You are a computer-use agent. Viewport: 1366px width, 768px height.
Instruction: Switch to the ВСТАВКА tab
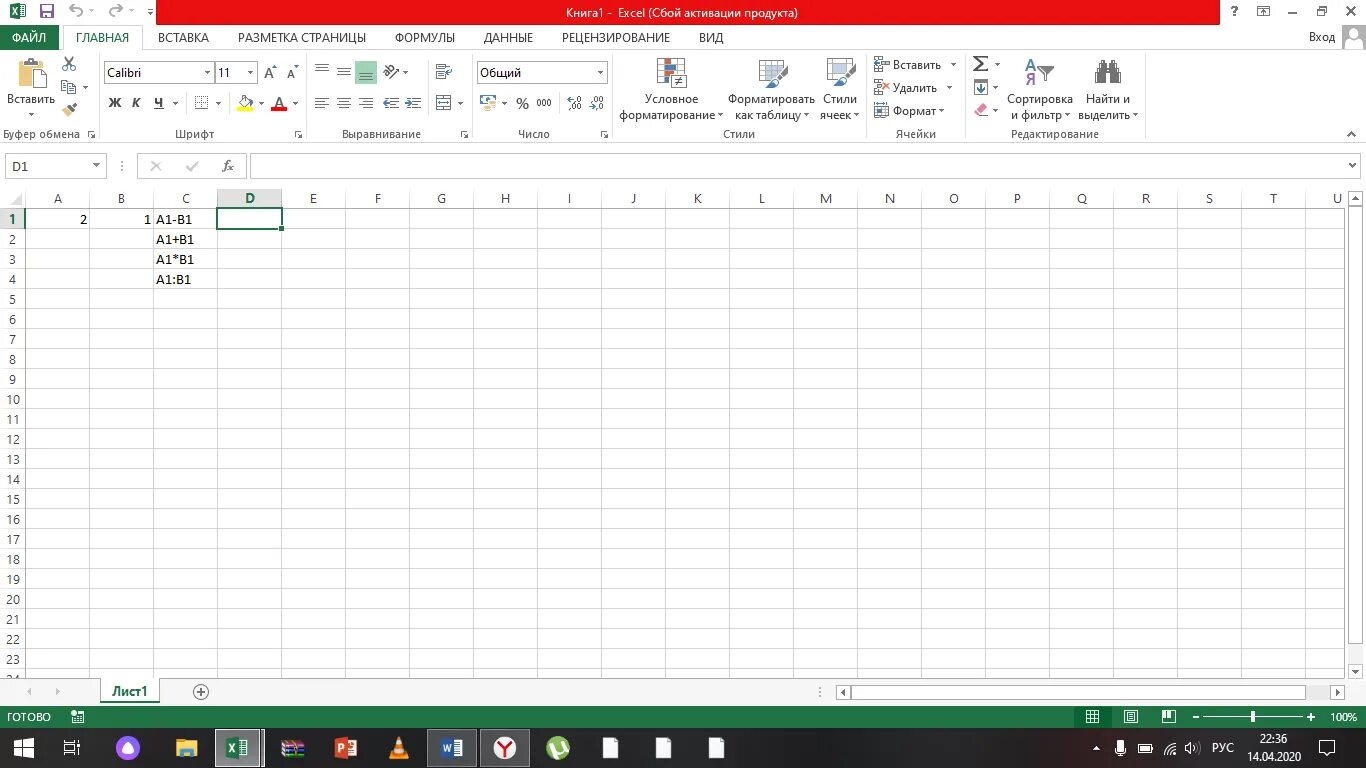[183, 38]
